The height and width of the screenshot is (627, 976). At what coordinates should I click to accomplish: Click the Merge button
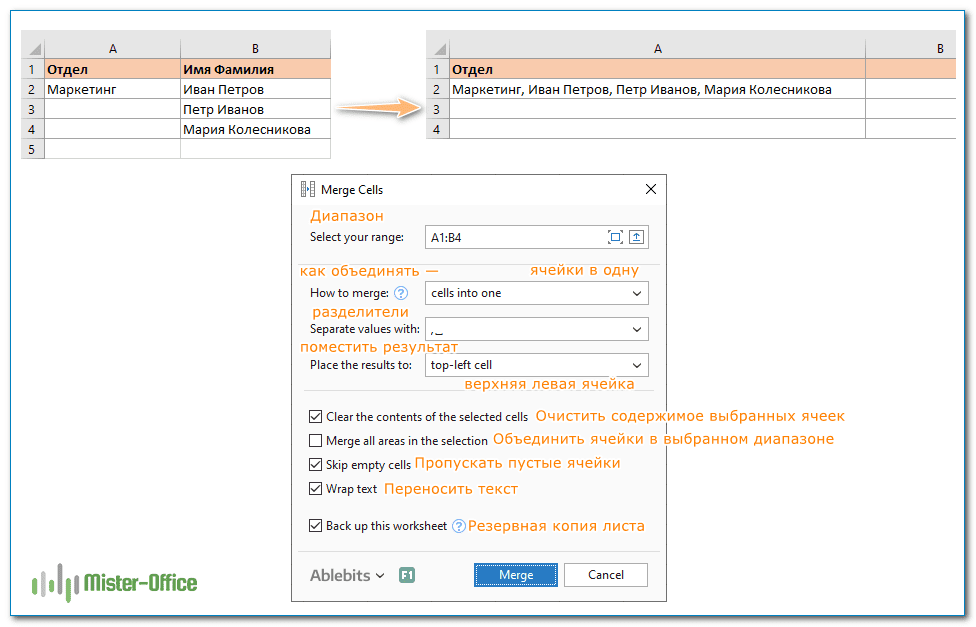click(515, 575)
